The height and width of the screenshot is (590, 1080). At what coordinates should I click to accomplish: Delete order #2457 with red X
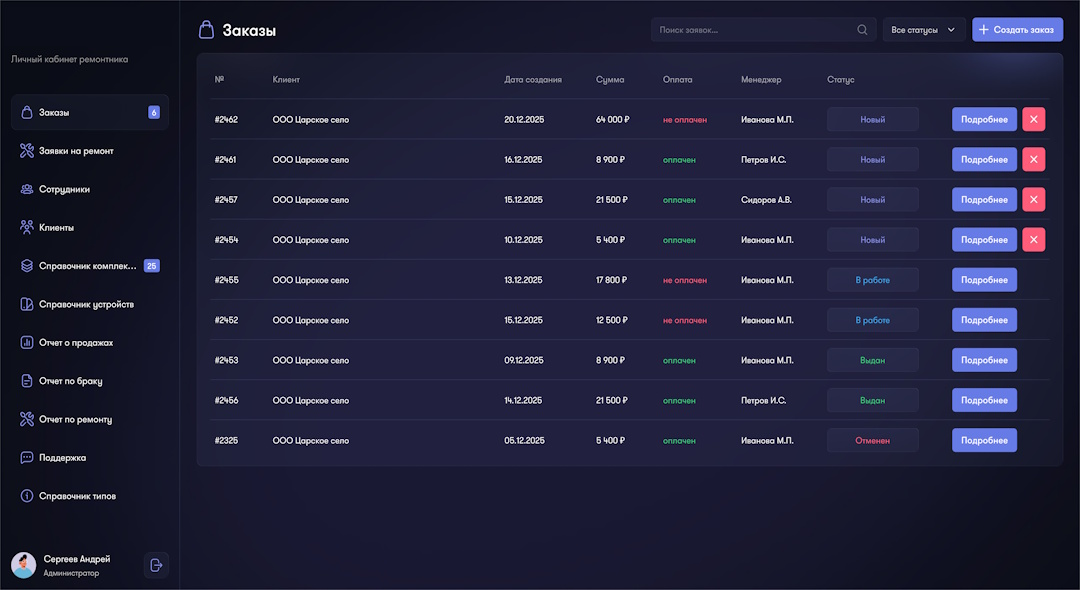point(1033,200)
